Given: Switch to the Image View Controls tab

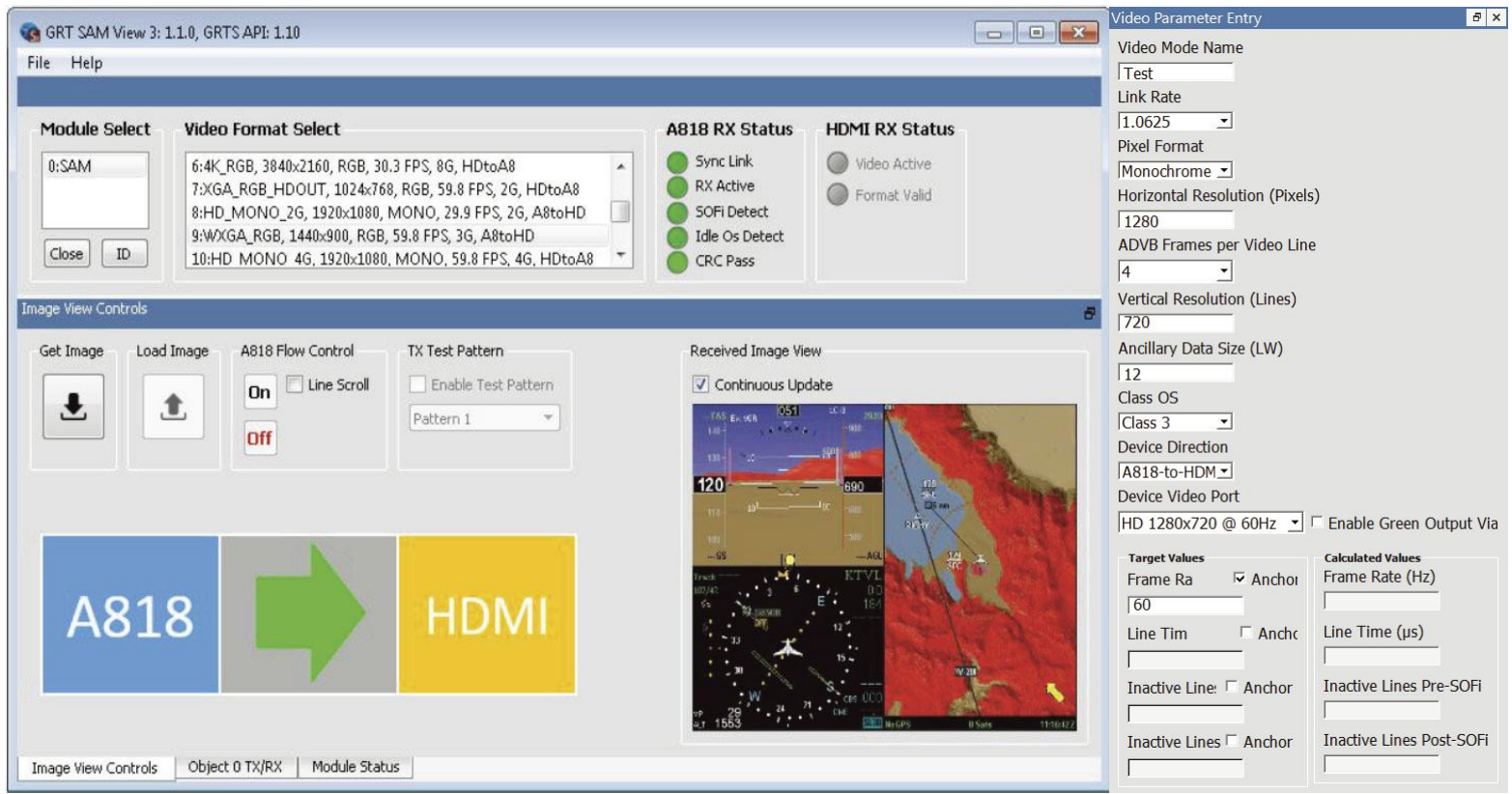Looking at the screenshot, I should pos(95,768).
